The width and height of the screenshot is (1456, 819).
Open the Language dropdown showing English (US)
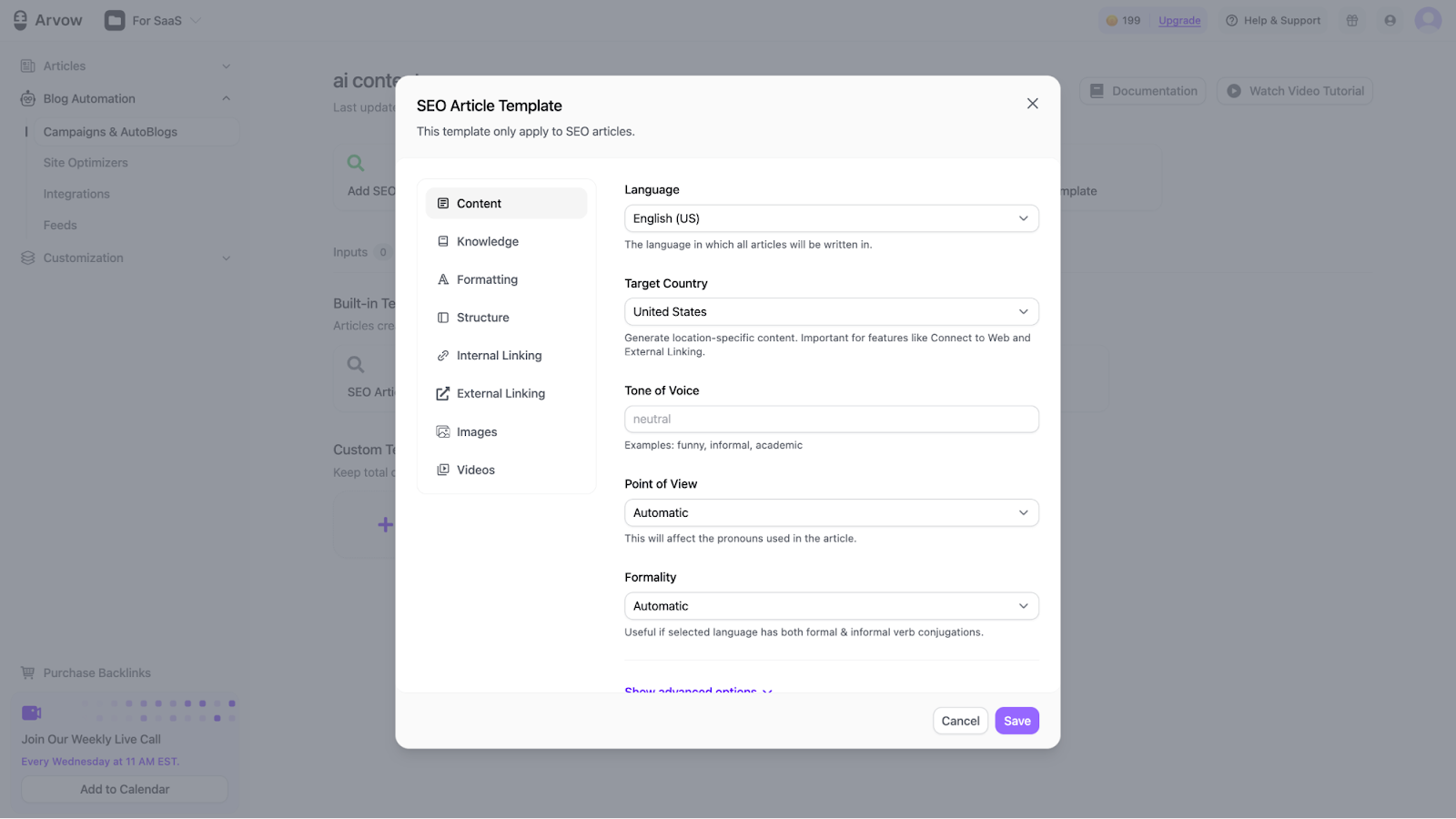click(x=830, y=218)
